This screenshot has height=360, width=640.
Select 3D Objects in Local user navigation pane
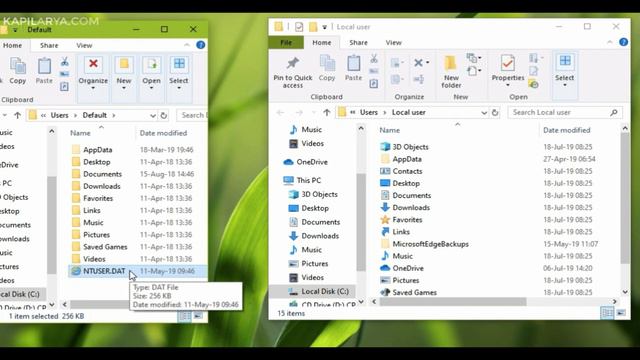pos(319,194)
